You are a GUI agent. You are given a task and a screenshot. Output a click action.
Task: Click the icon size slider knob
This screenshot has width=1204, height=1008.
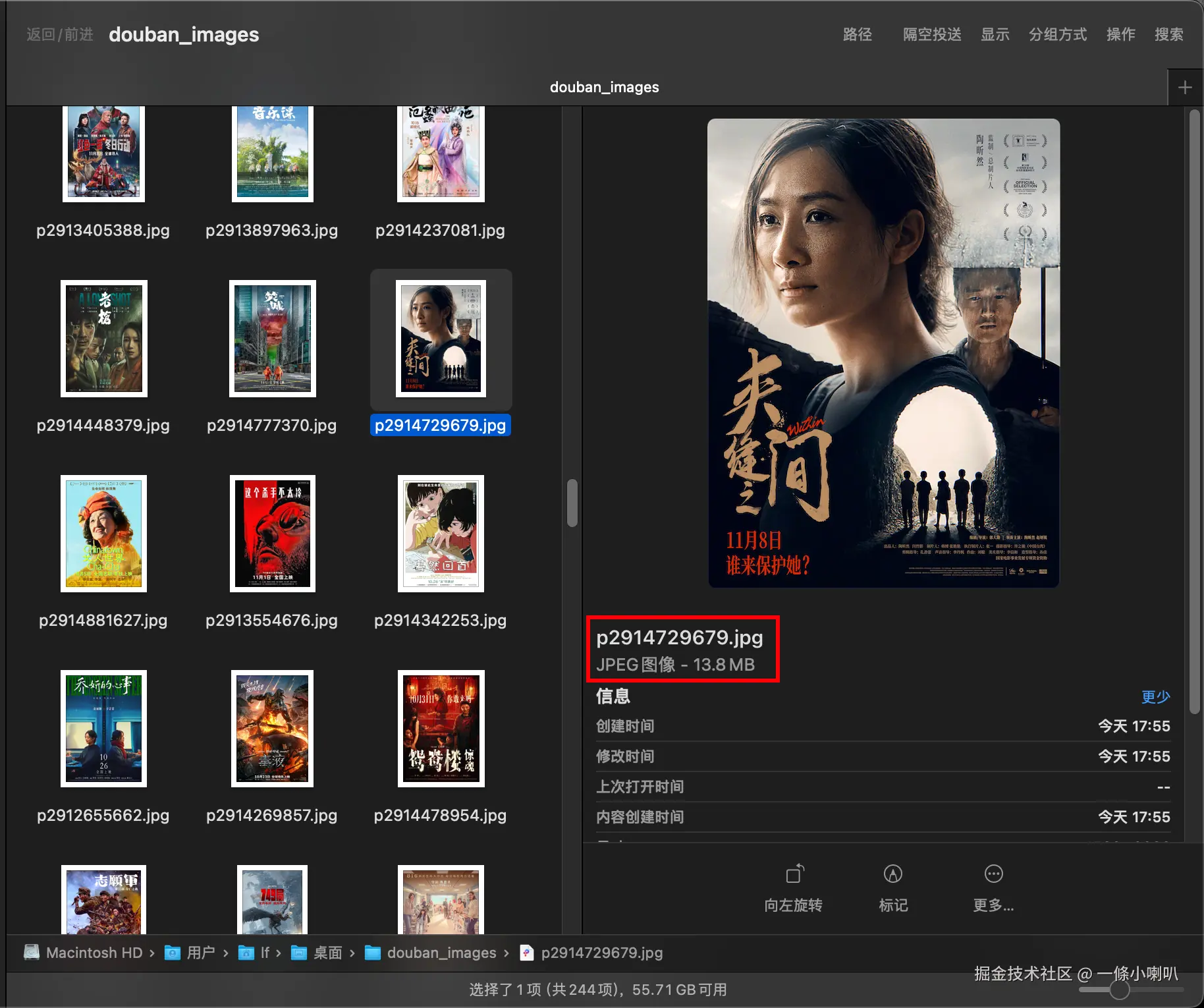pyautogui.click(x=1119, y=990)
